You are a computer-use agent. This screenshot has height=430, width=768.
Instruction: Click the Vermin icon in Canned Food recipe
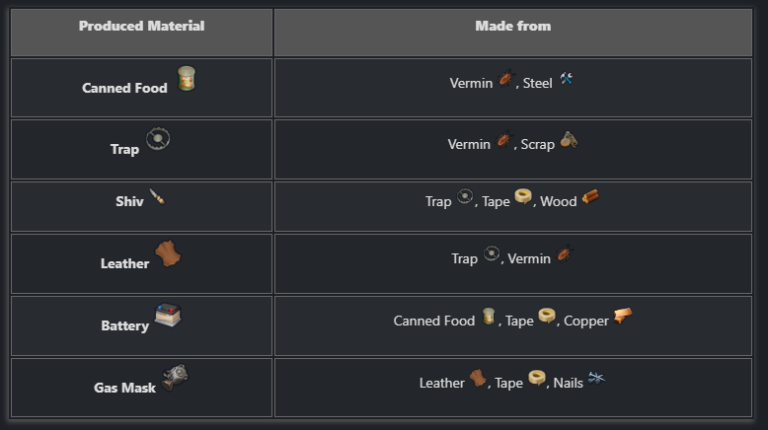(507, 80)
